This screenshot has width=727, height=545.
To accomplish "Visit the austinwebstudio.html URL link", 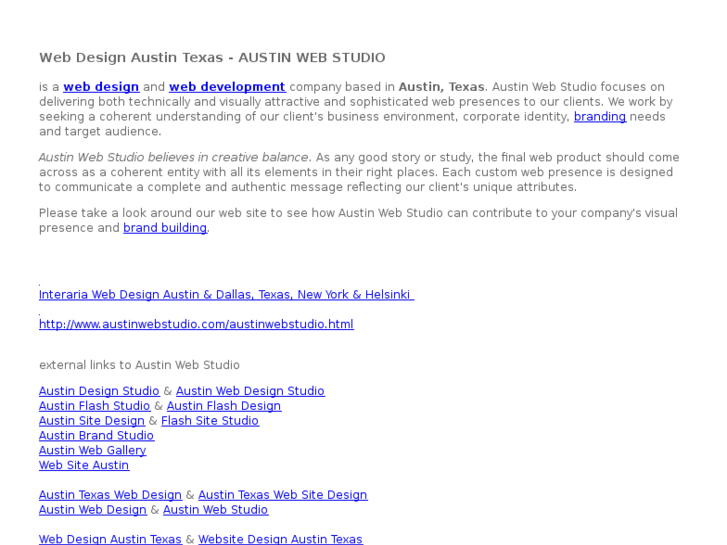I will [196, 324].
